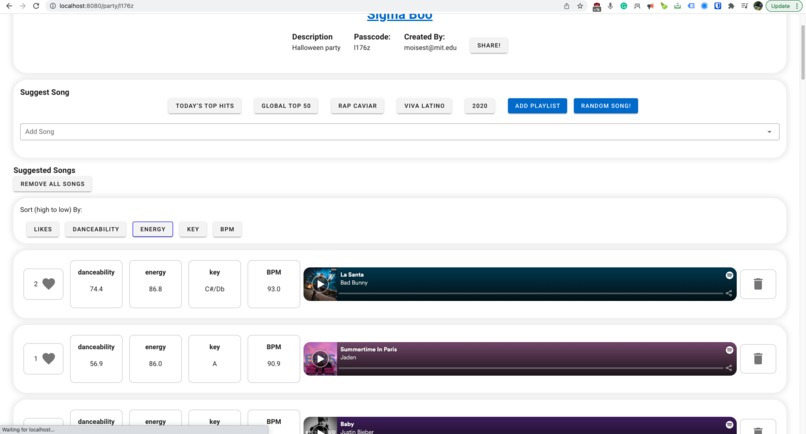Click the moisest@mit.edu creator email

430,48
